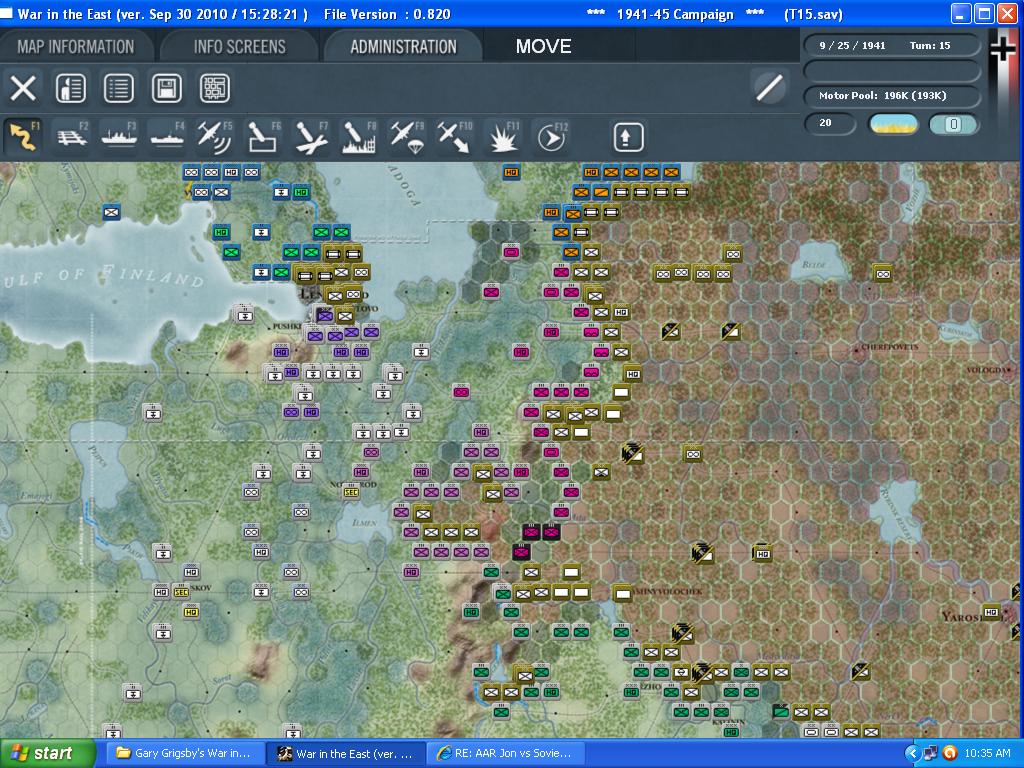
Task: Click the Turn: 15 indicator
Action: coord(930,46)
